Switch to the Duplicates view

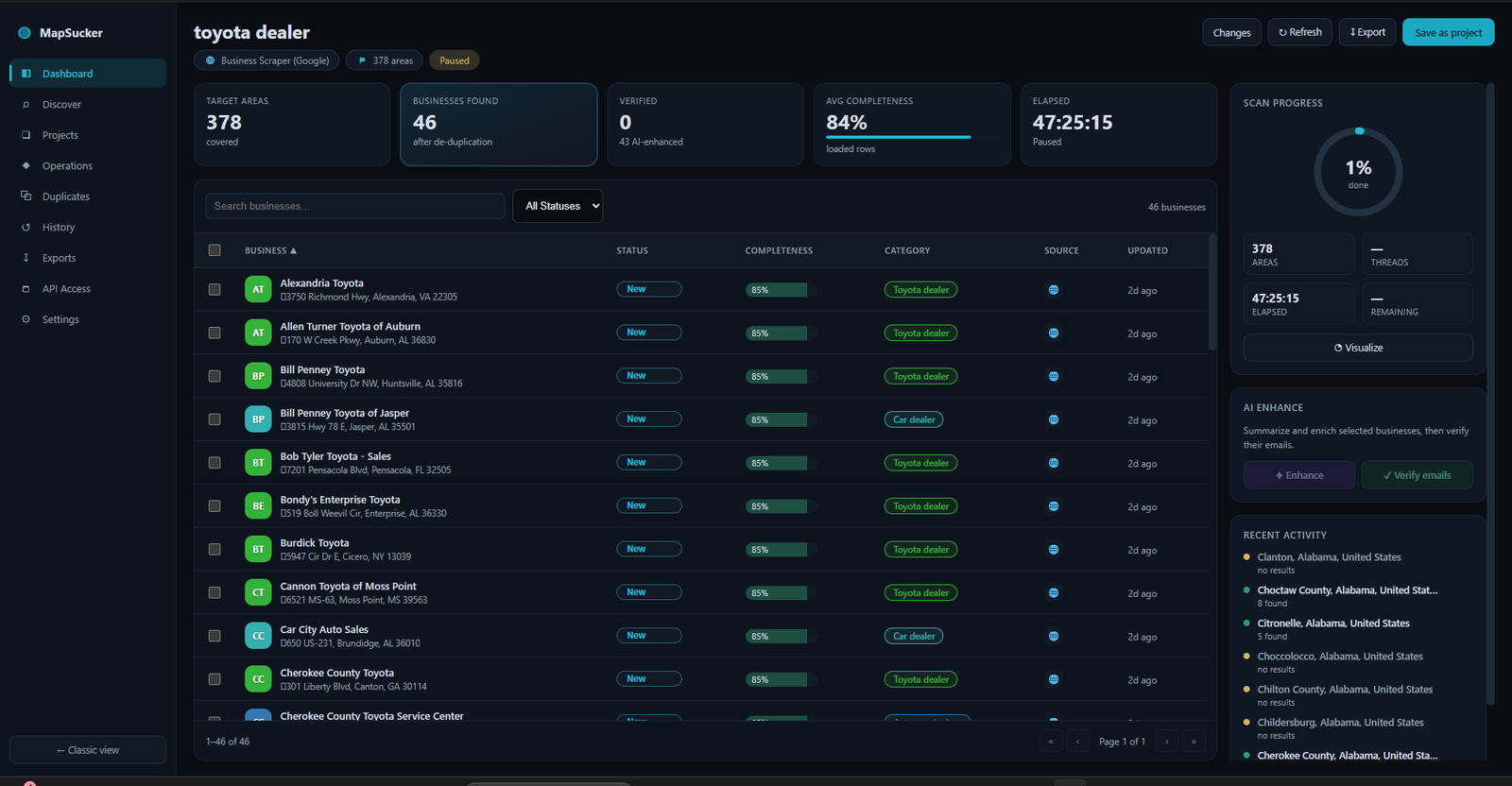pyautogui.click(x=88, y=196)
